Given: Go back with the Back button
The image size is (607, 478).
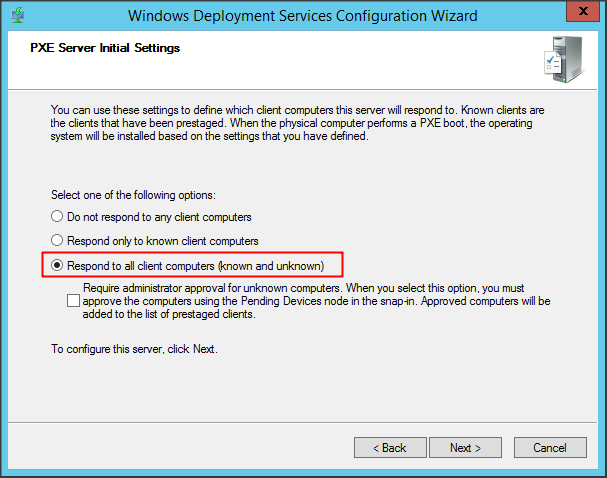Looking at the screenshot, I should 388,447.
